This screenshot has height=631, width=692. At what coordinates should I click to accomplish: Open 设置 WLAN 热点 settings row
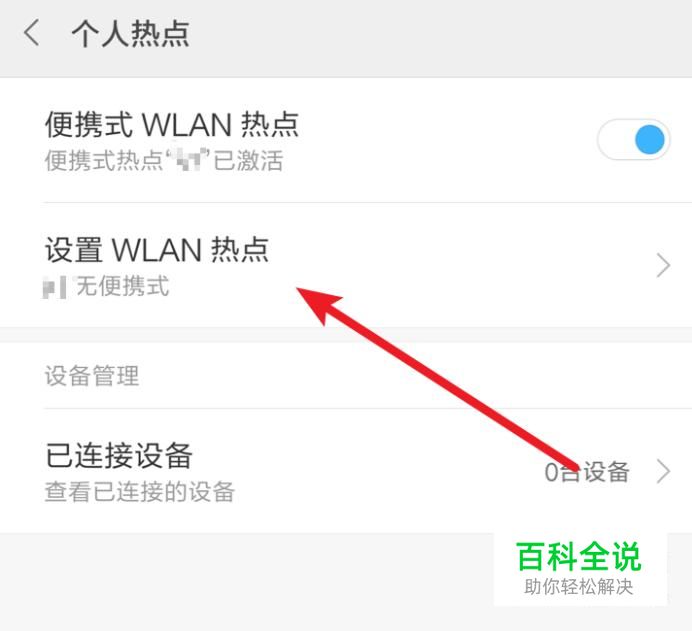tap(346, 265)
